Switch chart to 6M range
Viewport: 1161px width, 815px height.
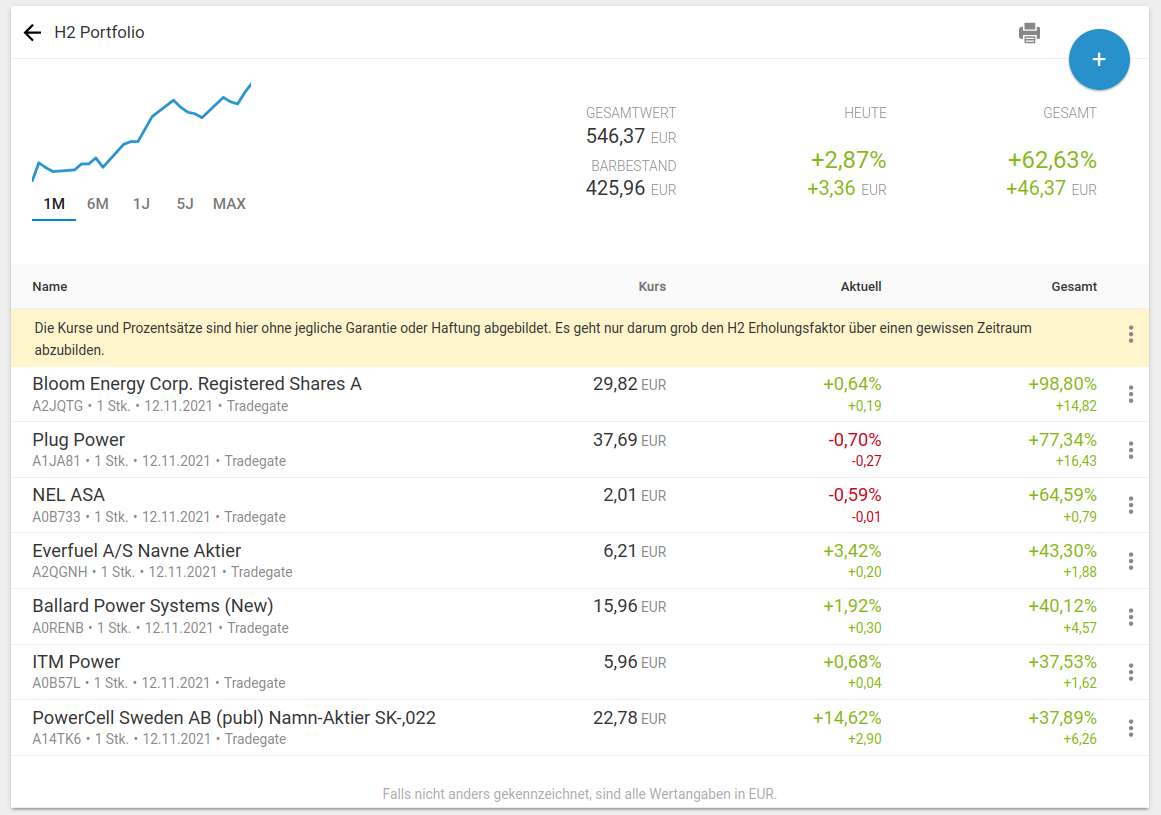[x=98, y=204]
